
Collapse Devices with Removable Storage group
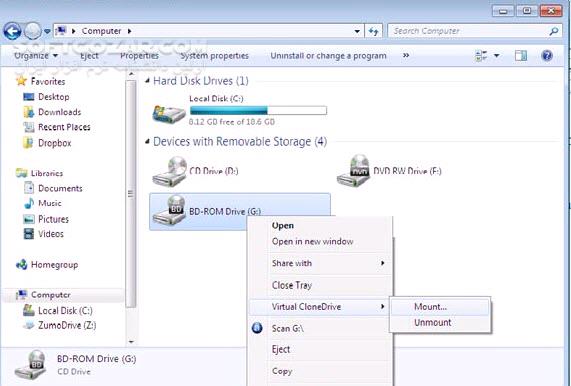pyautogui.click(x=147, y=141)
